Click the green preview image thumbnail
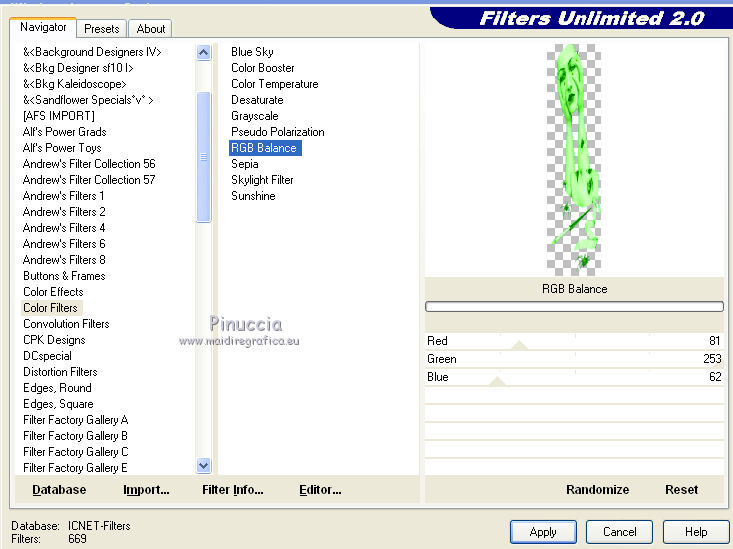Screen dimensions: 733x549 click(574, 160)
